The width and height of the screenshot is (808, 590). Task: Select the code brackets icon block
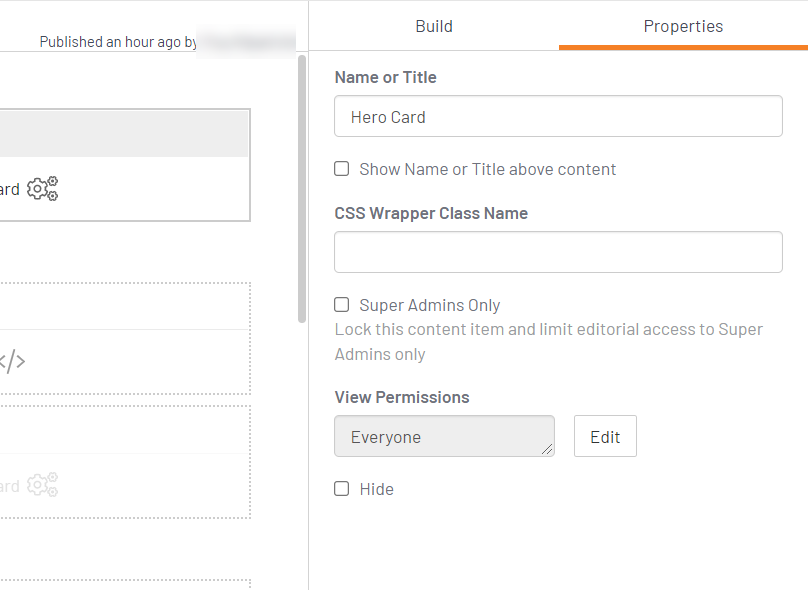12,361
